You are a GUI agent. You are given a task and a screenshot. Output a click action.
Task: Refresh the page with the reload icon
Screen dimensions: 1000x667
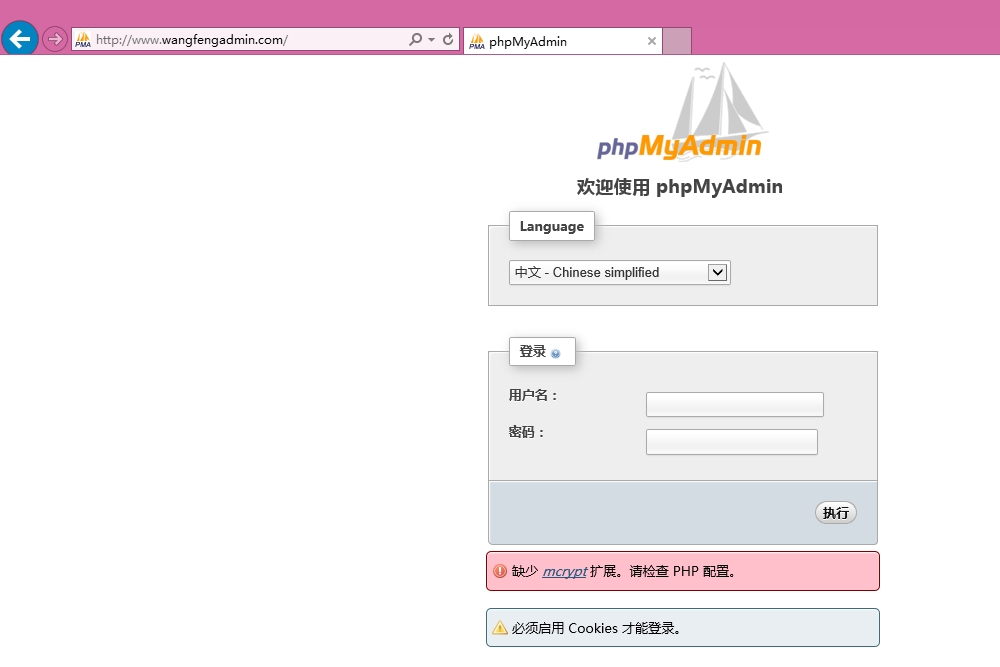tap(448, 40)
